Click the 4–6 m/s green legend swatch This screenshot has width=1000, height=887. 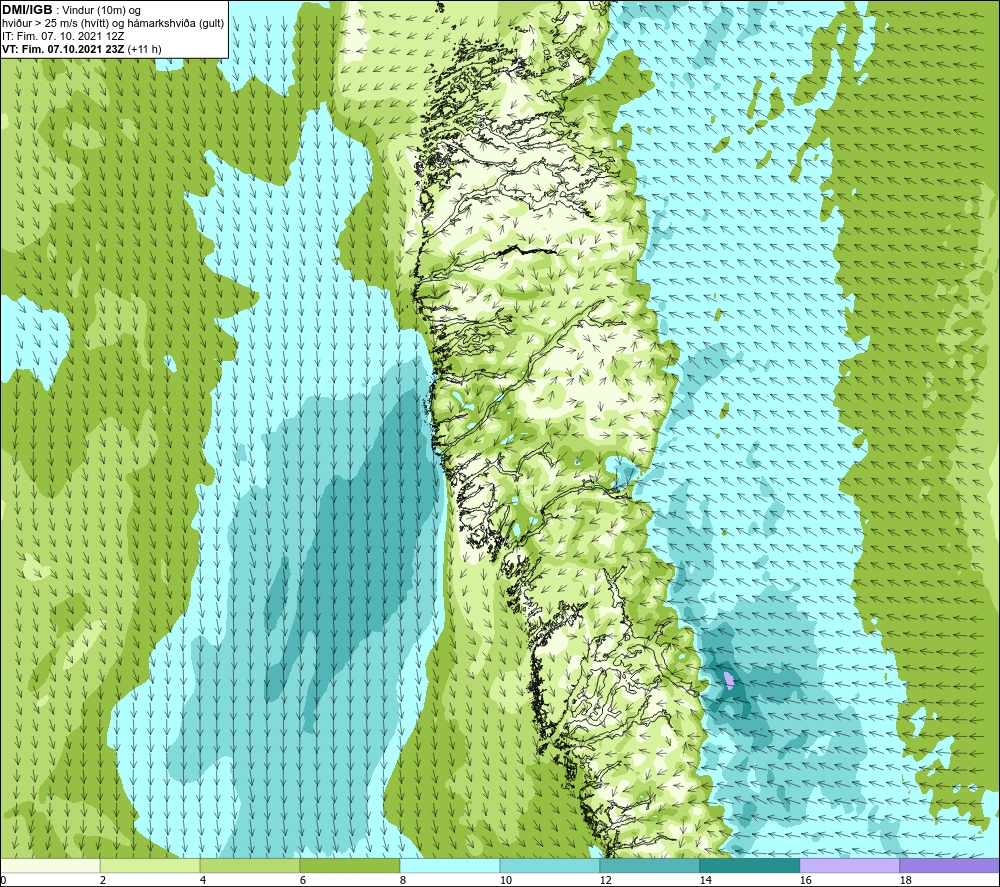[x=250, y=865]
